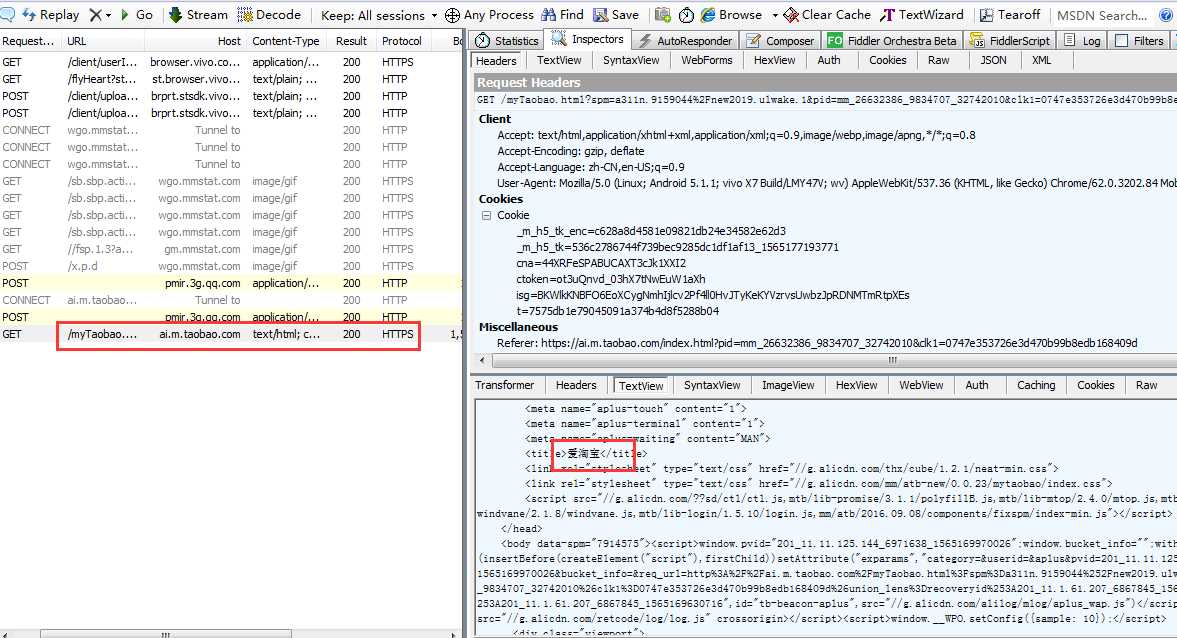Click the MSDN Search input box
The height and width of the screenshot is (638, 1177).
(x=1102, y=15)
